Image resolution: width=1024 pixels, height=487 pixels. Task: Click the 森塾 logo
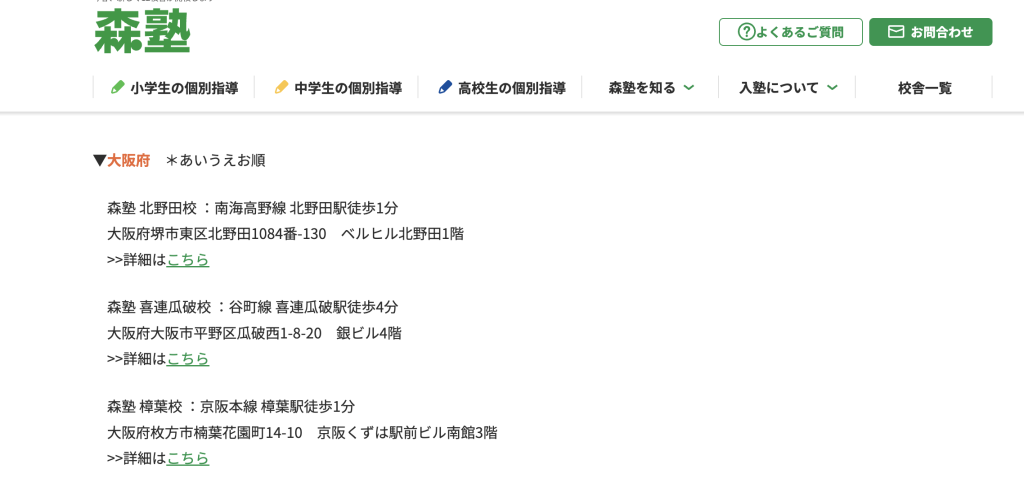pyautogui.click(x=142, y=31)
